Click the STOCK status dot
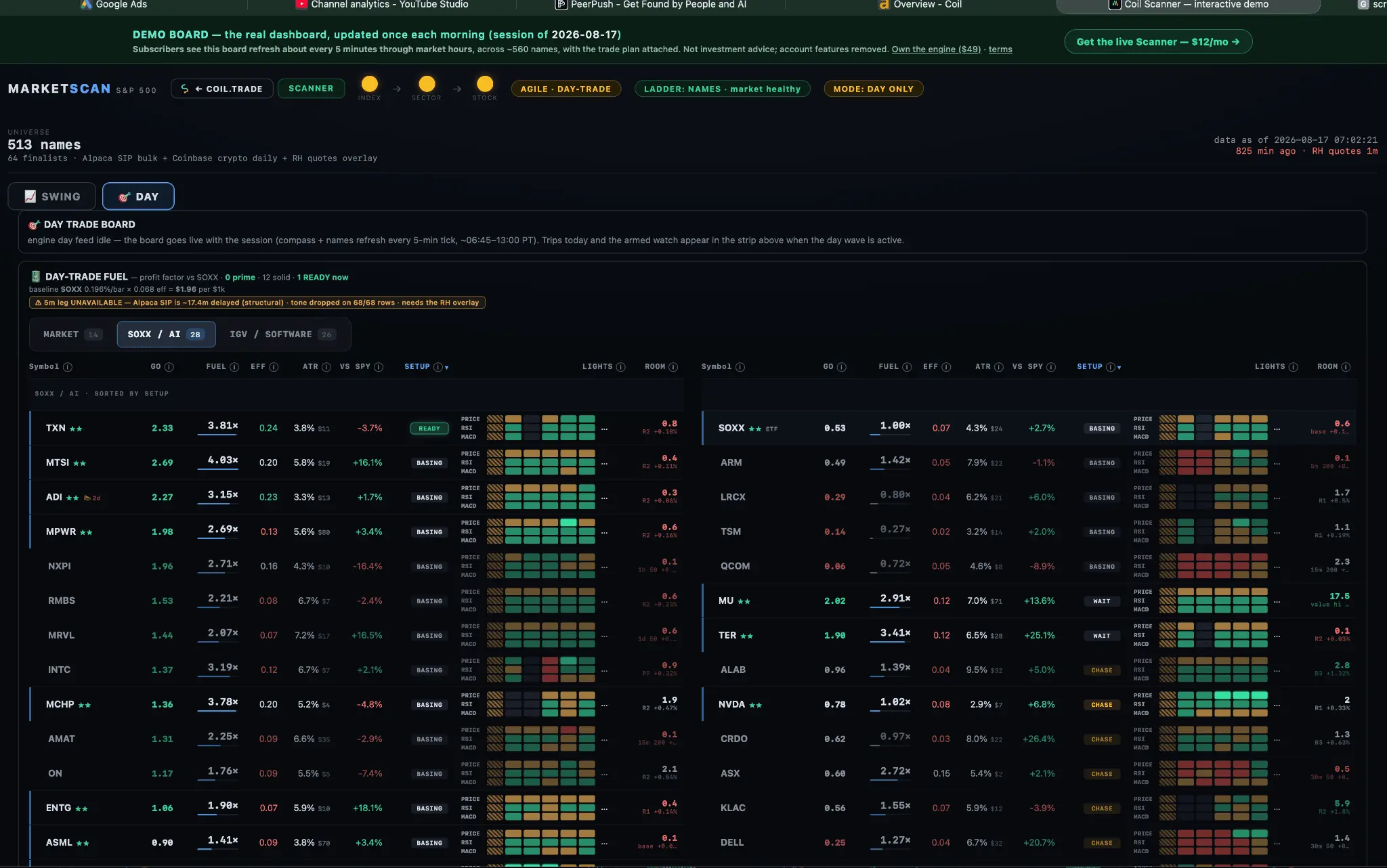This screenshot has width=1387, height=868. tap(485, 83)
